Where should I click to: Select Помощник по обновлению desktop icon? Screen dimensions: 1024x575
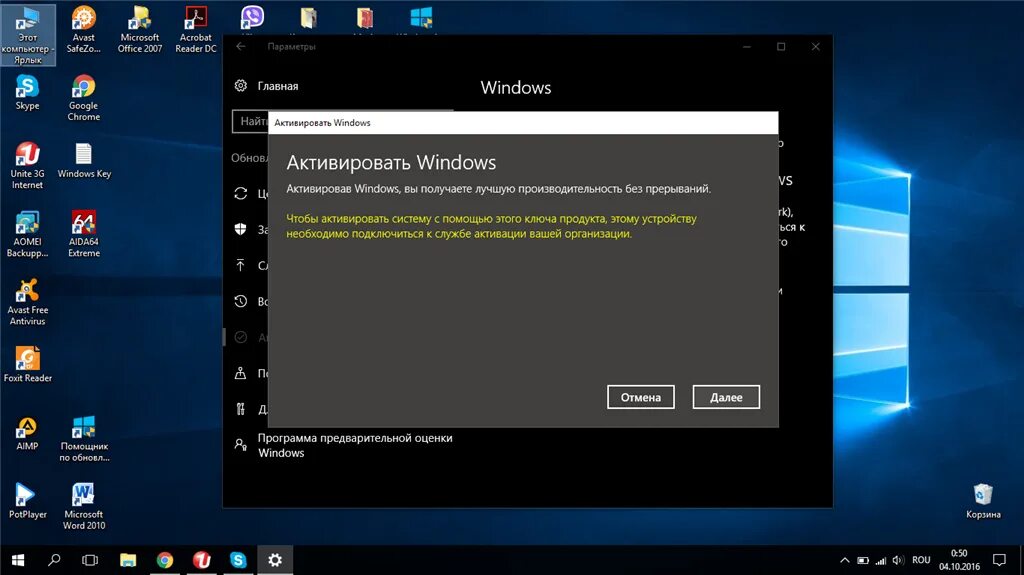pyautogui.click(x=84, y=438)
